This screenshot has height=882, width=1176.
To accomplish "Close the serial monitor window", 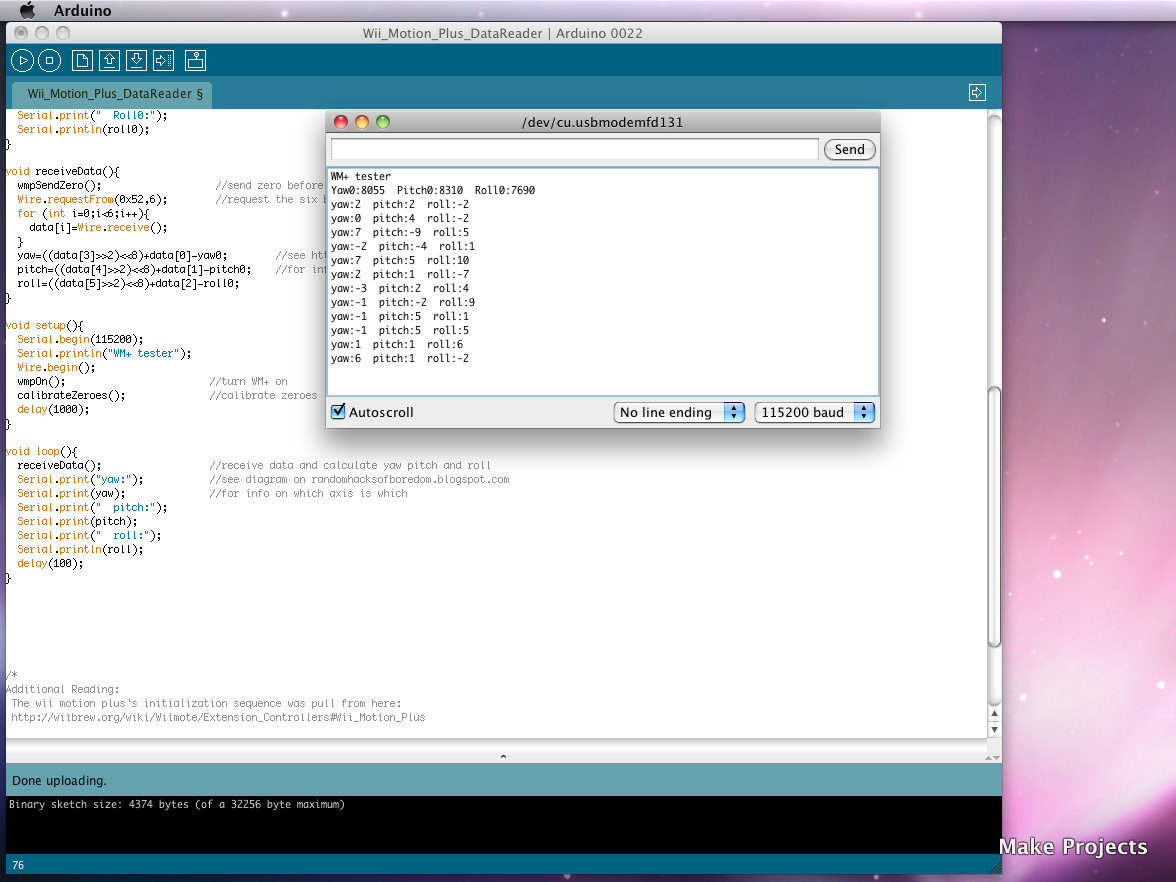I will [340, 122].
